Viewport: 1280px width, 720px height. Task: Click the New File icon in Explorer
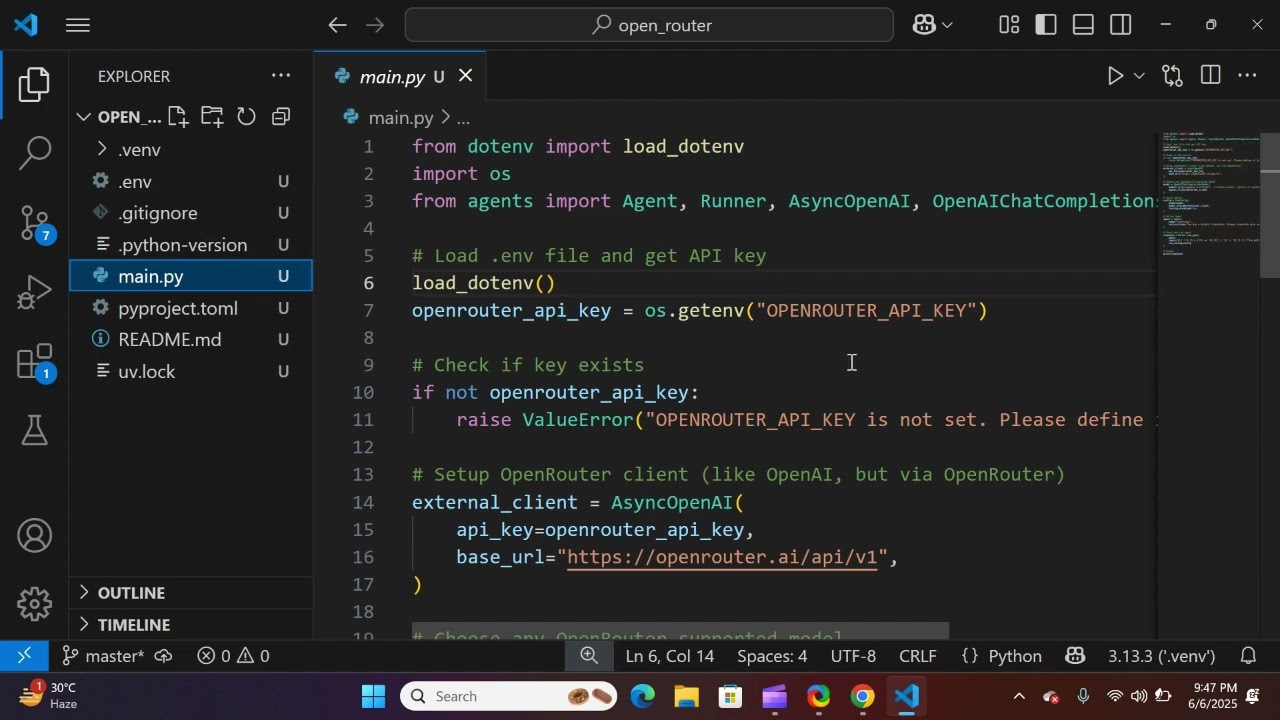[x=178, y=117]
